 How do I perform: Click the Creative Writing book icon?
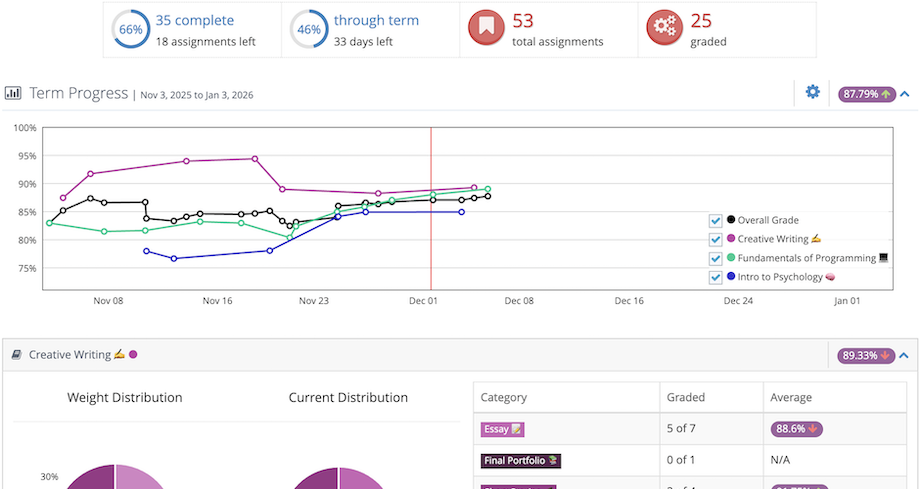(x=16, y=354)
